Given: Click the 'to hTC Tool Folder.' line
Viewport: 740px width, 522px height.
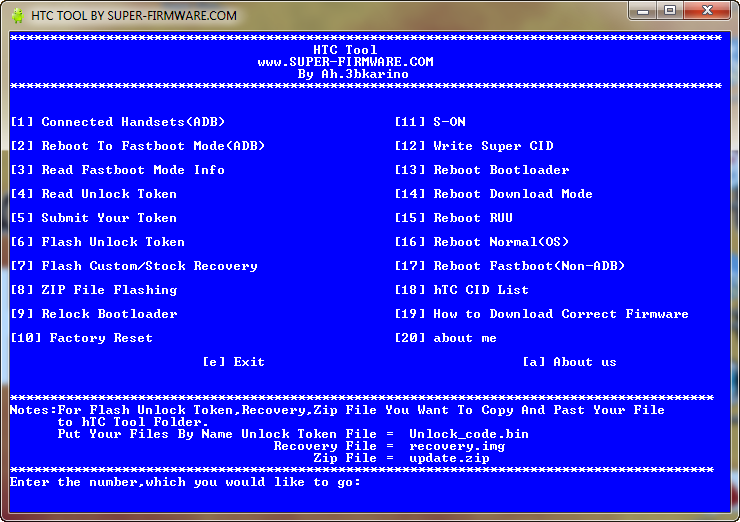Looking at the screenshot, I should 133,421.
